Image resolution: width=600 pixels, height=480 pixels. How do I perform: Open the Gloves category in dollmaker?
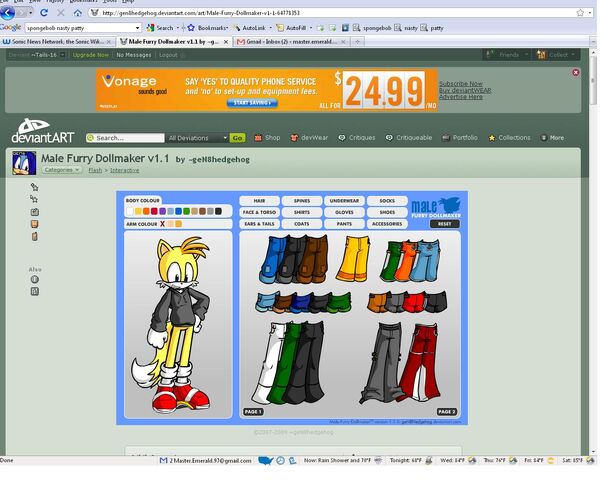[344, 212]
